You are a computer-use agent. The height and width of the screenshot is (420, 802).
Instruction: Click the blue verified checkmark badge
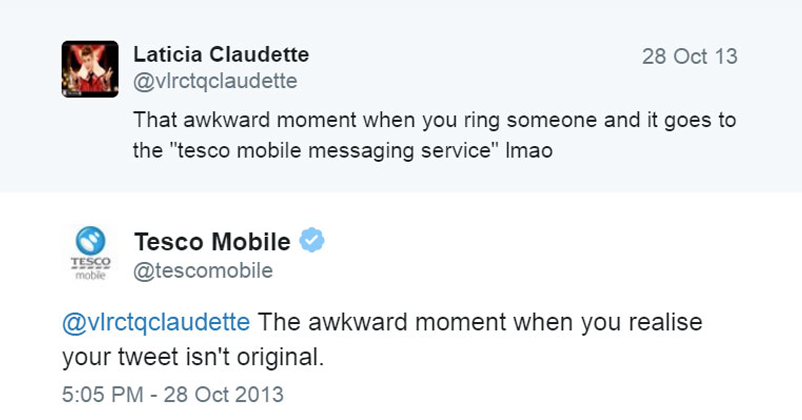click(313, 241)
